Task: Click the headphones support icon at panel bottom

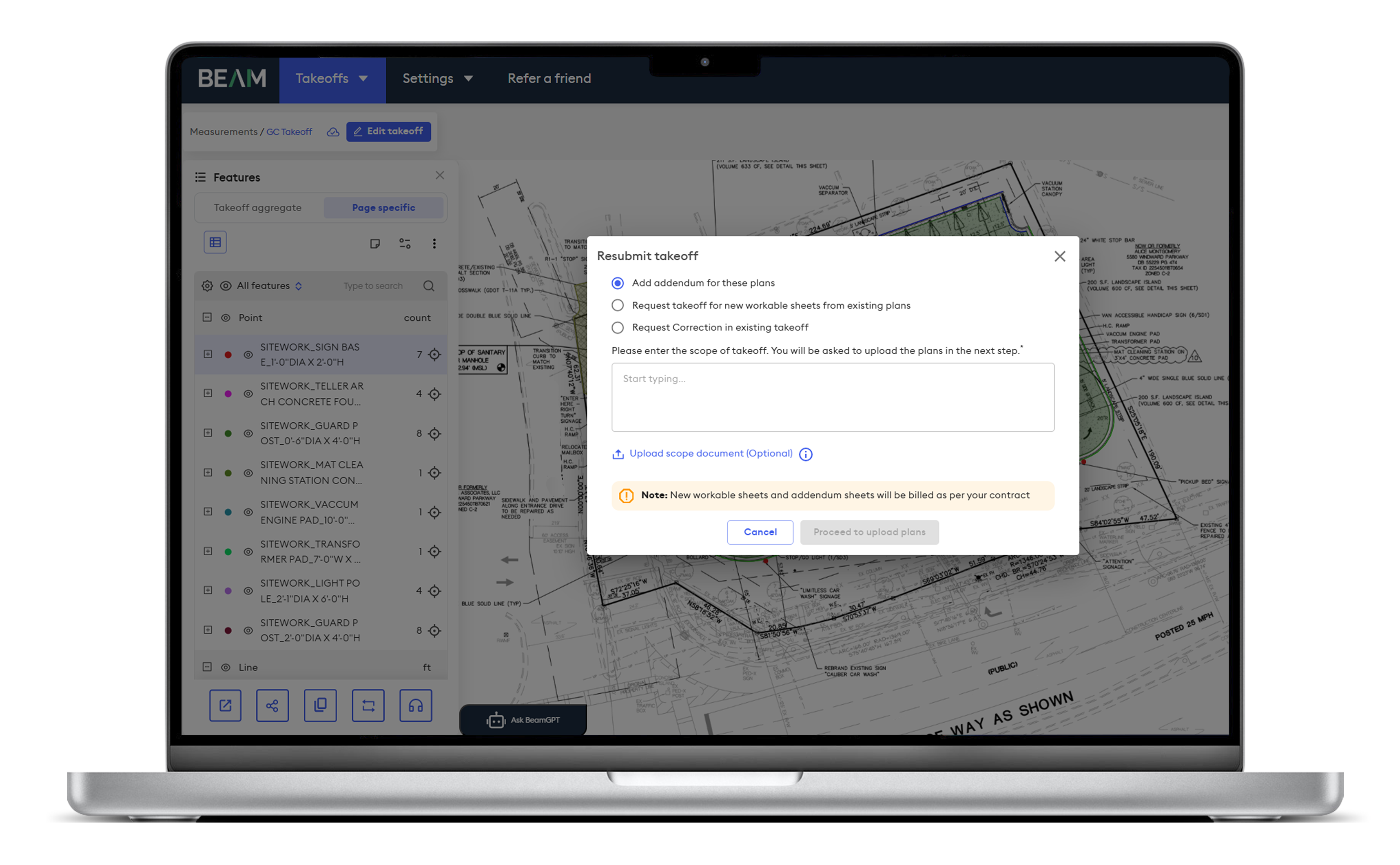Action: (x=415, y=705)
